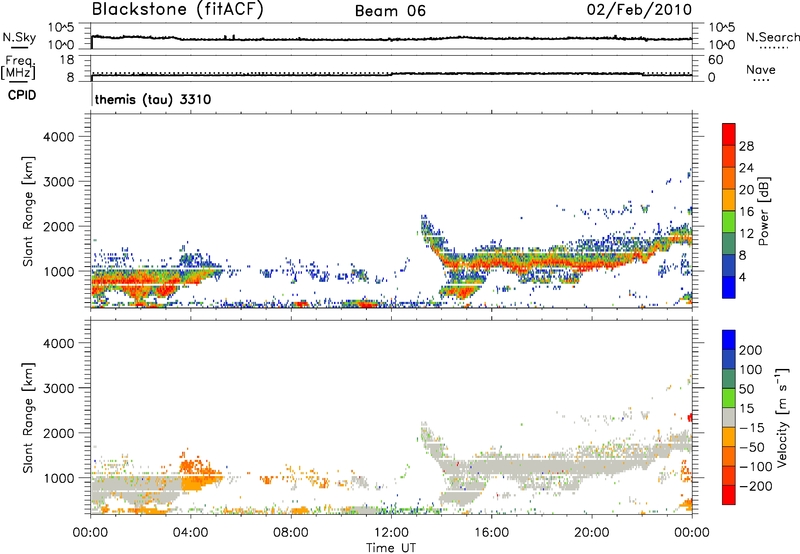Screen dimensions: 800x554
Task: Click the N.Search legend label
Action: tap(772, 37)
